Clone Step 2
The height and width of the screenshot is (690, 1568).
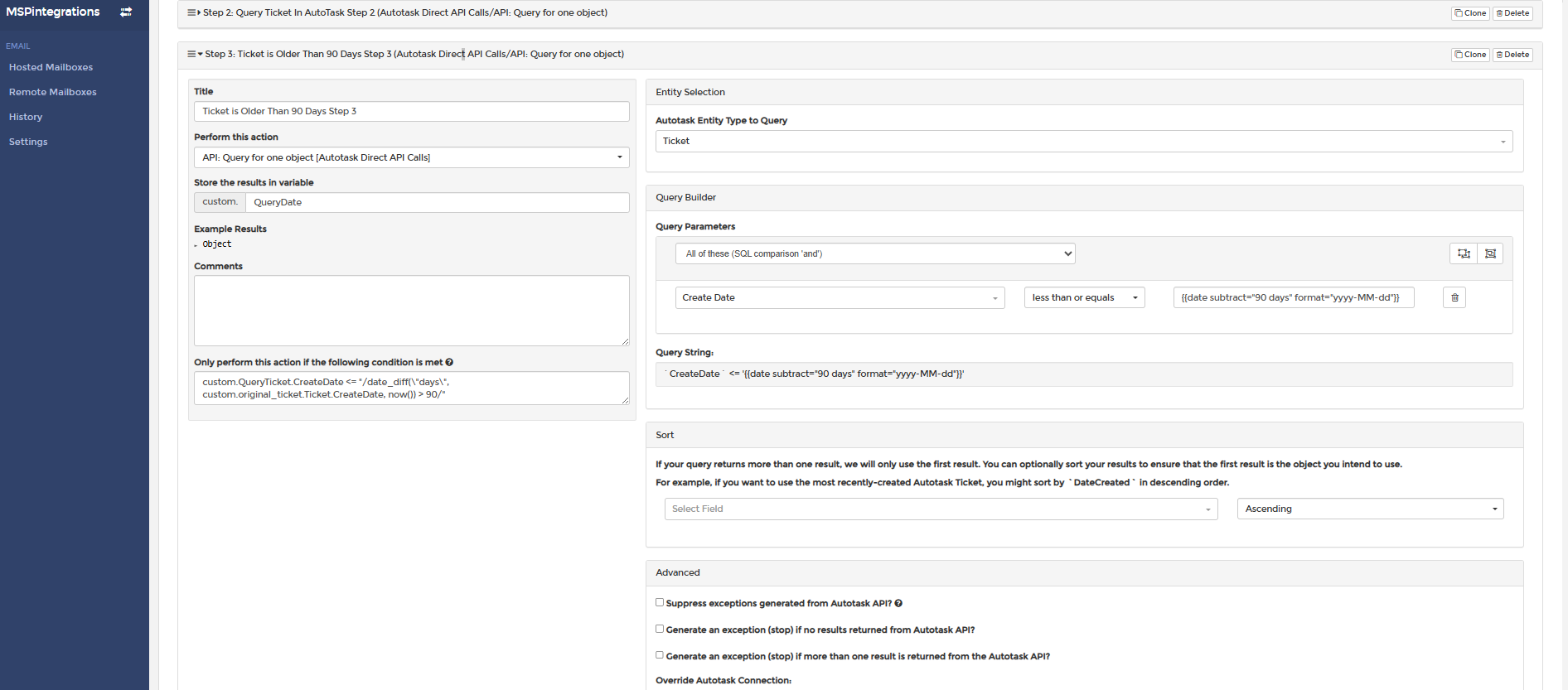click(x=1470, y=13)
